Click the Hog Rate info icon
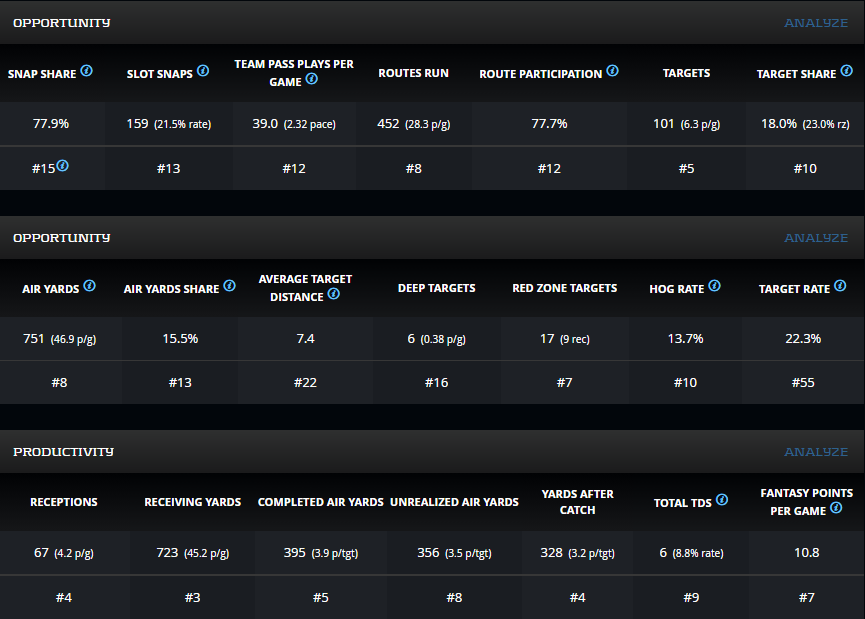 click(714, 286)
